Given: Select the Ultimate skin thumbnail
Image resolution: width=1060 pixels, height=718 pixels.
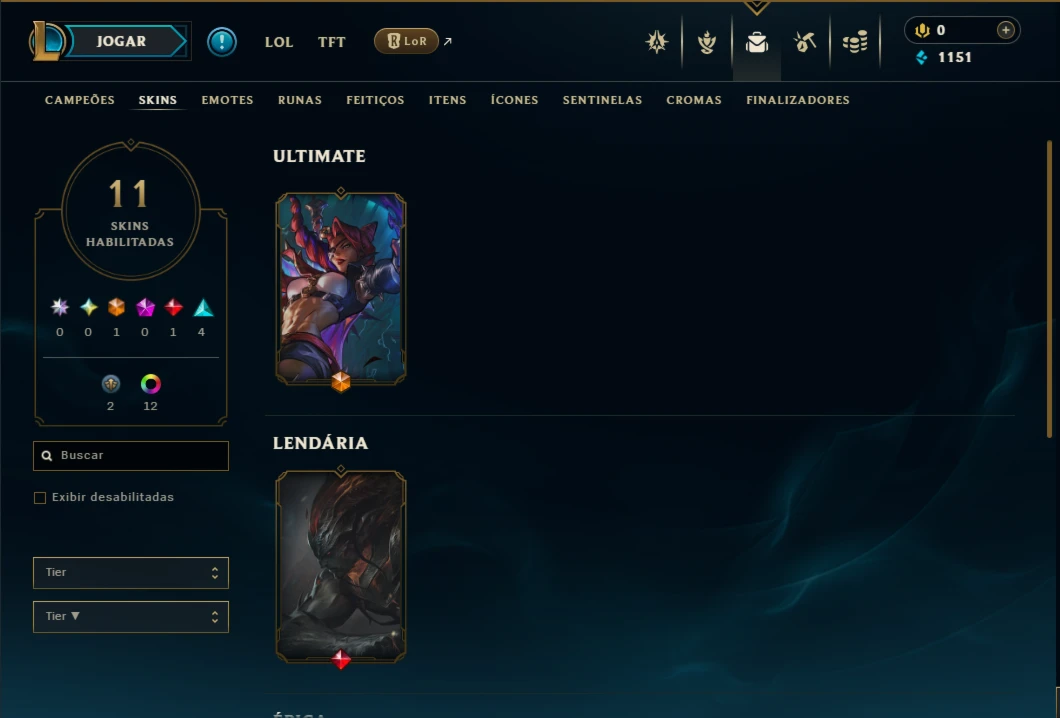Looking at the screenshot, I should click(x=341, y=289).
